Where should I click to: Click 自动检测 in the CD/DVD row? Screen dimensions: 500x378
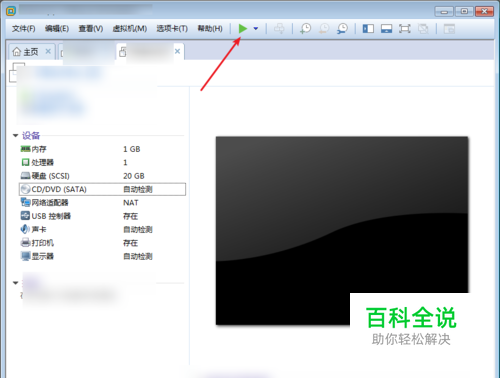(x=138, y=189)
